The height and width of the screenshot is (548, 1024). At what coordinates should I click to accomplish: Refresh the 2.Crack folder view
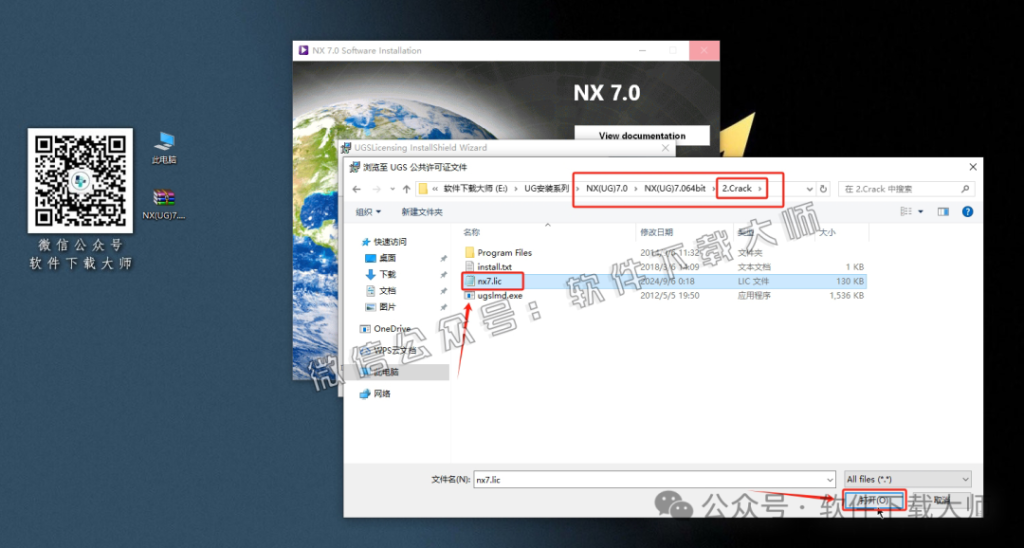(824, 189)
